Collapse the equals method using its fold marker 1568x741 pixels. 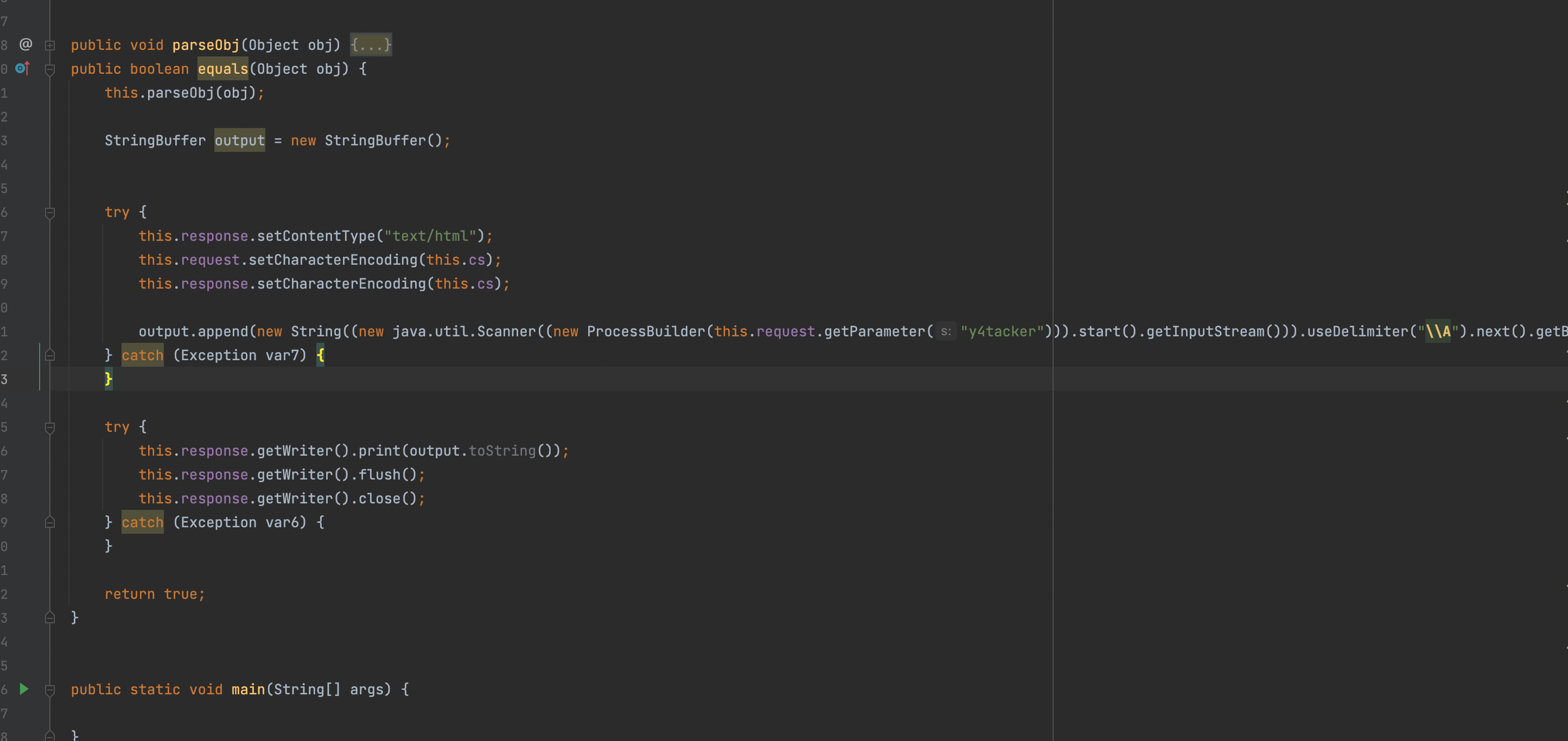click(x=50, y=69)
